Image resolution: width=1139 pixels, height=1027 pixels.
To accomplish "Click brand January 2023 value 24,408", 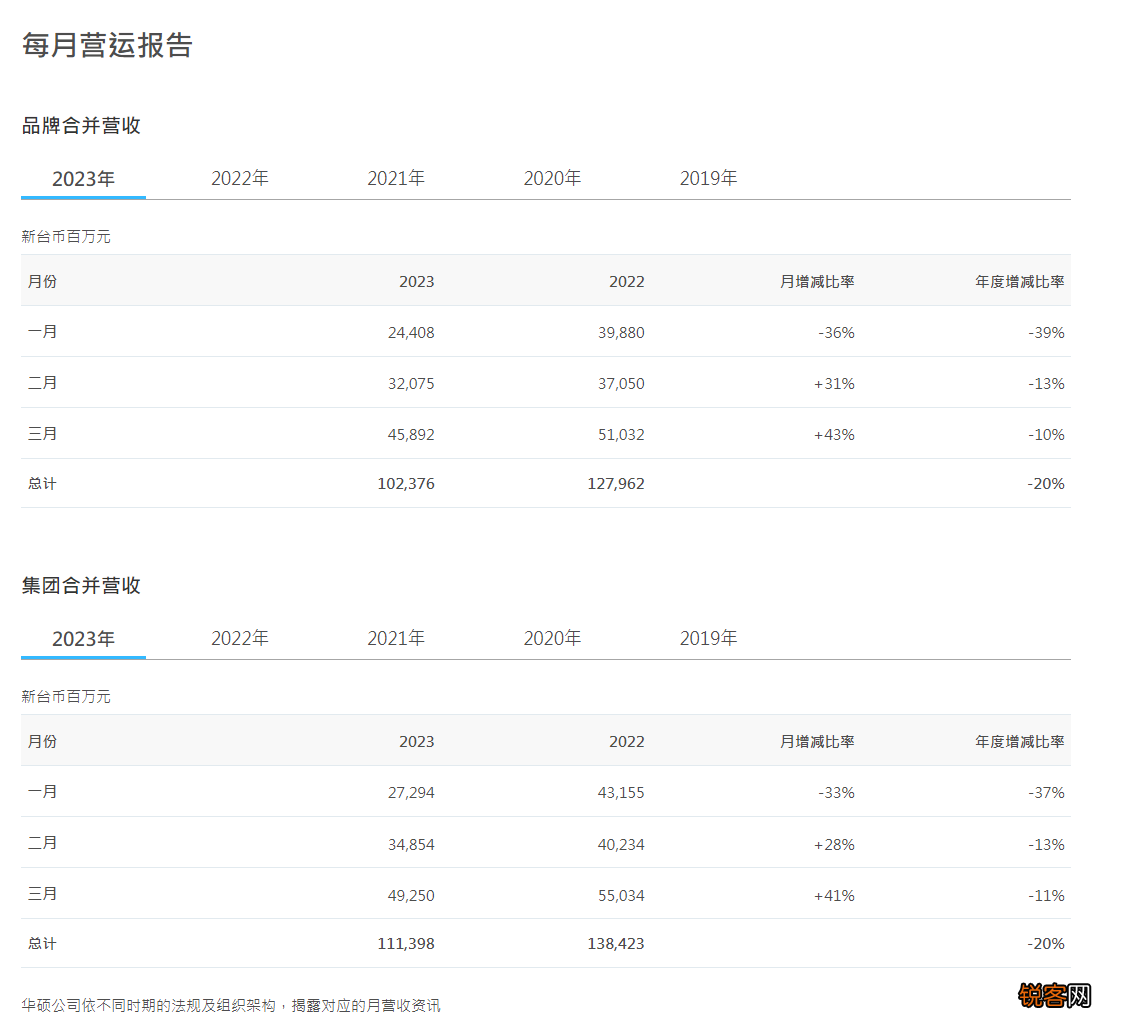I will [x=411, y=333].
